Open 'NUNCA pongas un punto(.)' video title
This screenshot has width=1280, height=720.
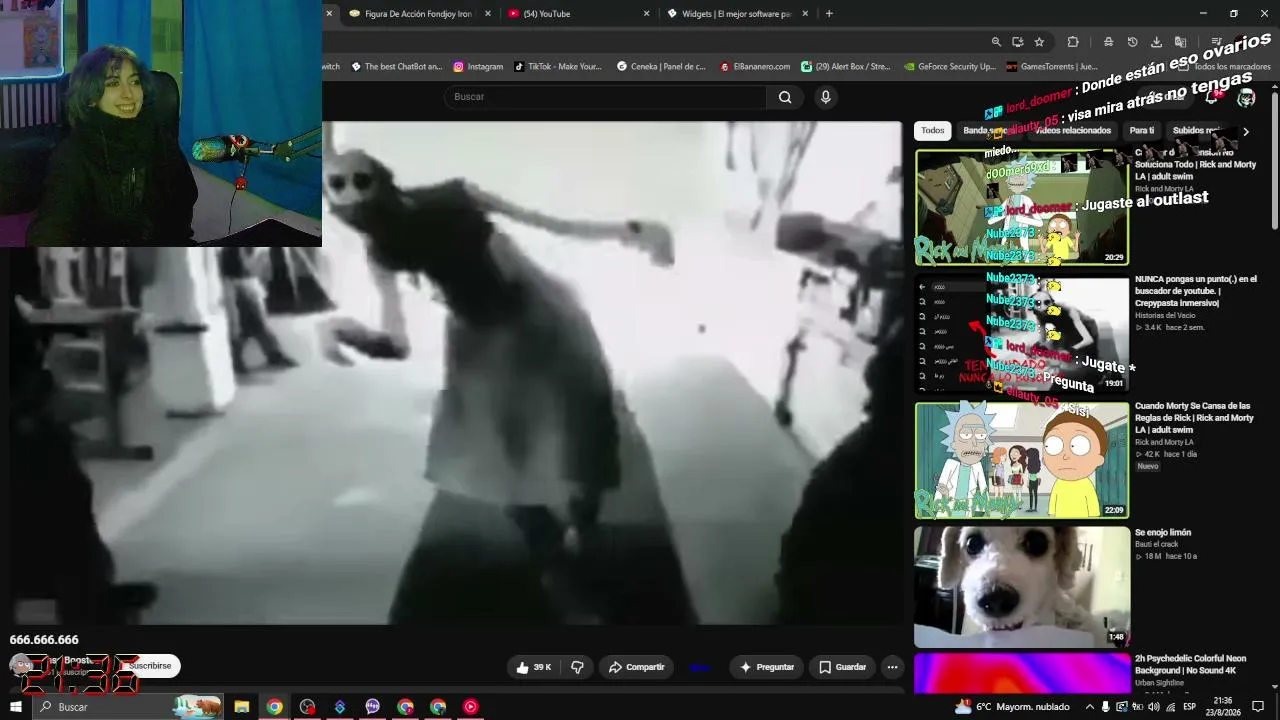coord(1196,291)
